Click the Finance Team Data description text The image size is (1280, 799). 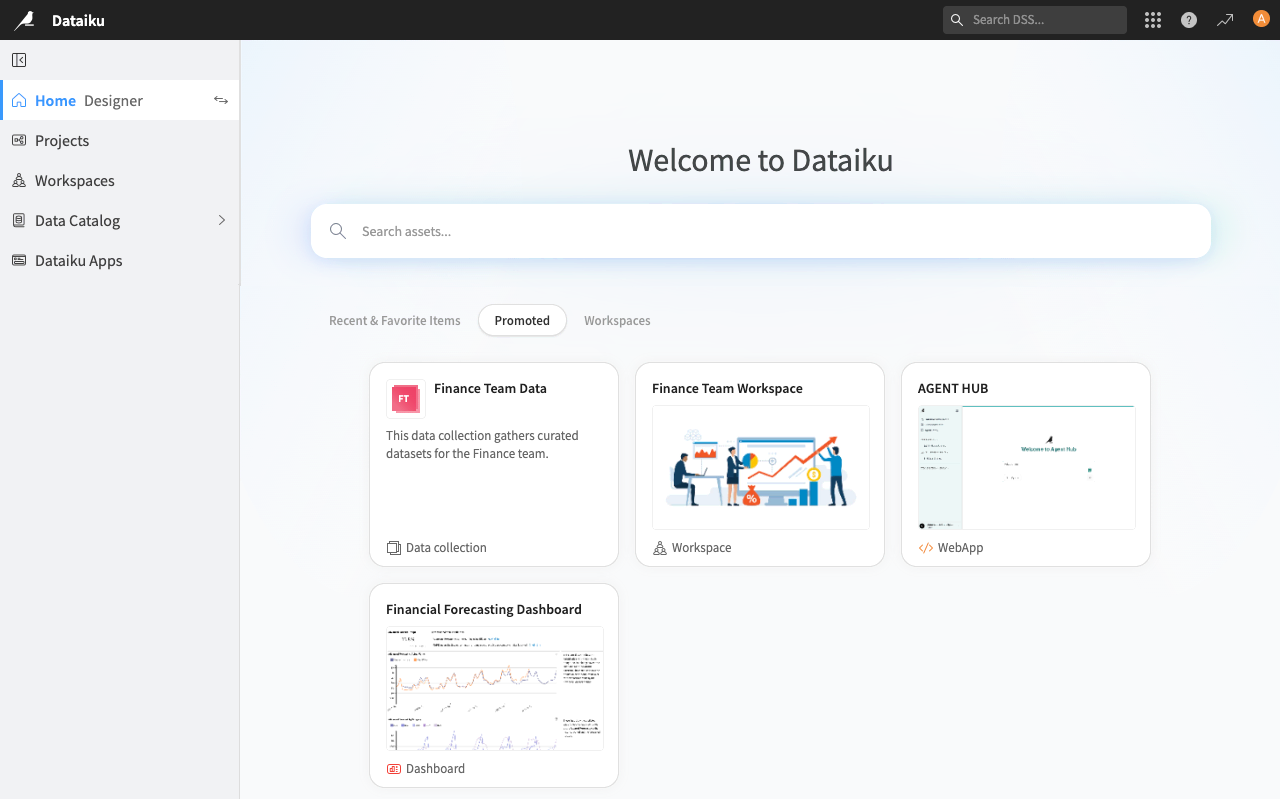482,445
